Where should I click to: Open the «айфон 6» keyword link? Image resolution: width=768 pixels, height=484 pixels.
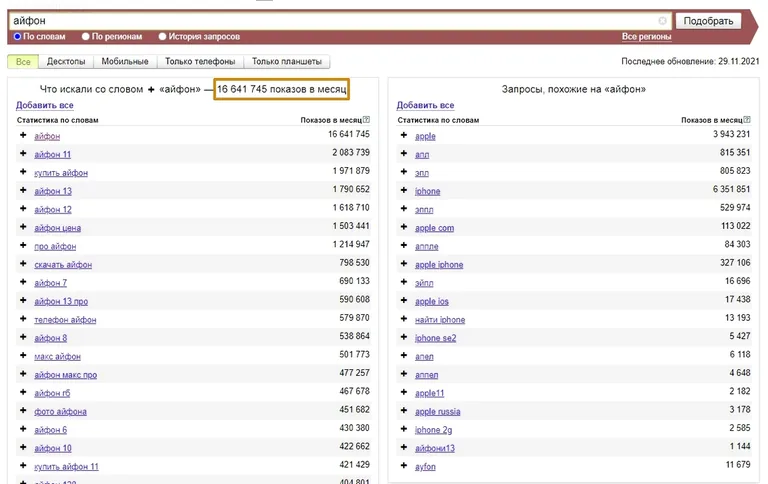click(x=50, y=430)
